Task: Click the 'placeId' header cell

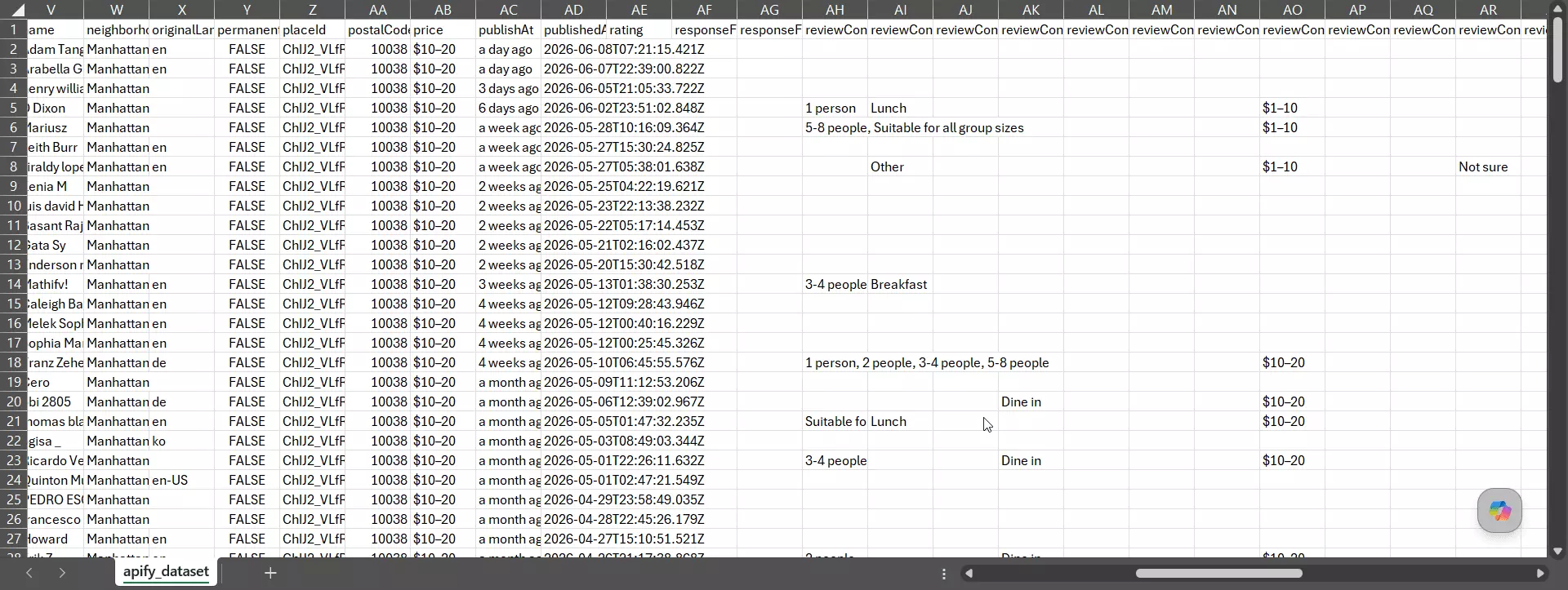Action: pyautogui.click(x=313, y=29)
